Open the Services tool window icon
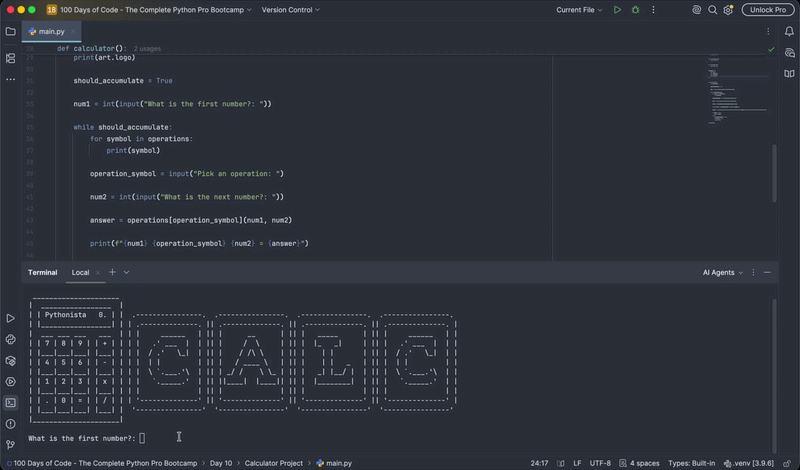This screenshot has width=800, height=470. (x=10, y=382)
